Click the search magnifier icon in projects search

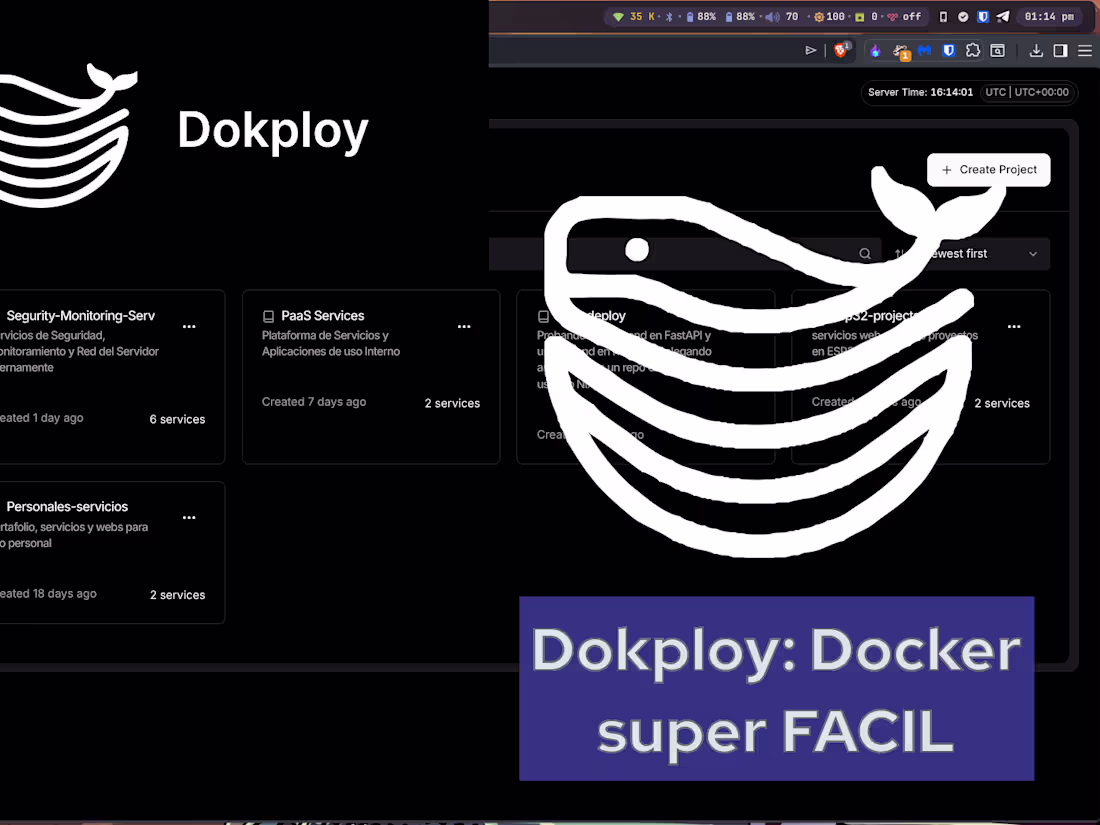865,253
